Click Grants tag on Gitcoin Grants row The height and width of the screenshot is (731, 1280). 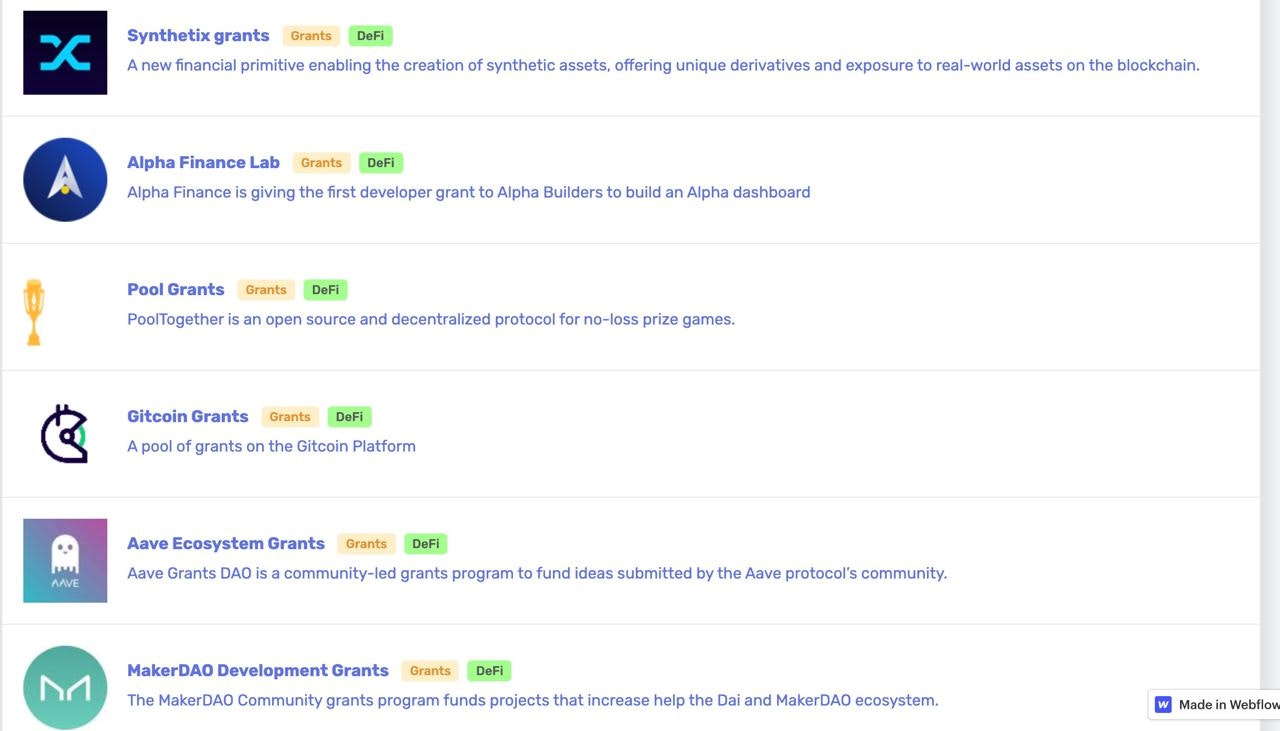click(x=290, y=417)
